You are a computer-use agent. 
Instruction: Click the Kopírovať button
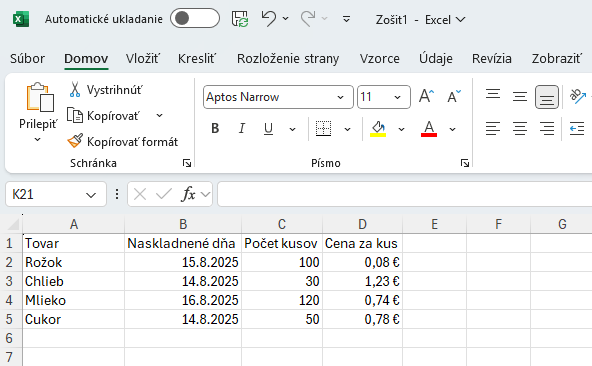103,116
